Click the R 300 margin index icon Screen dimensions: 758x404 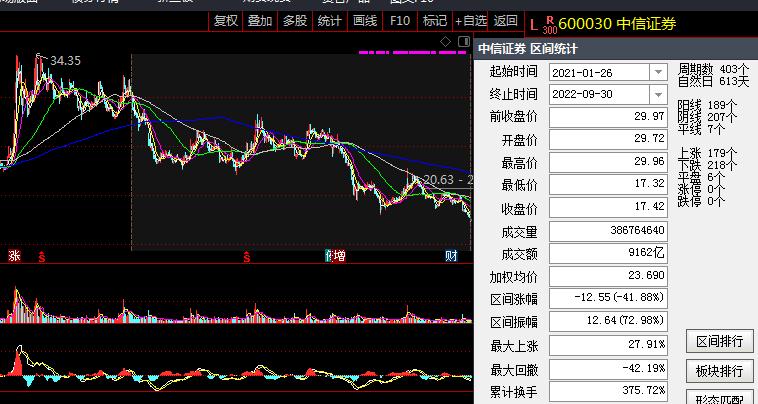click(x=550, y=25)
